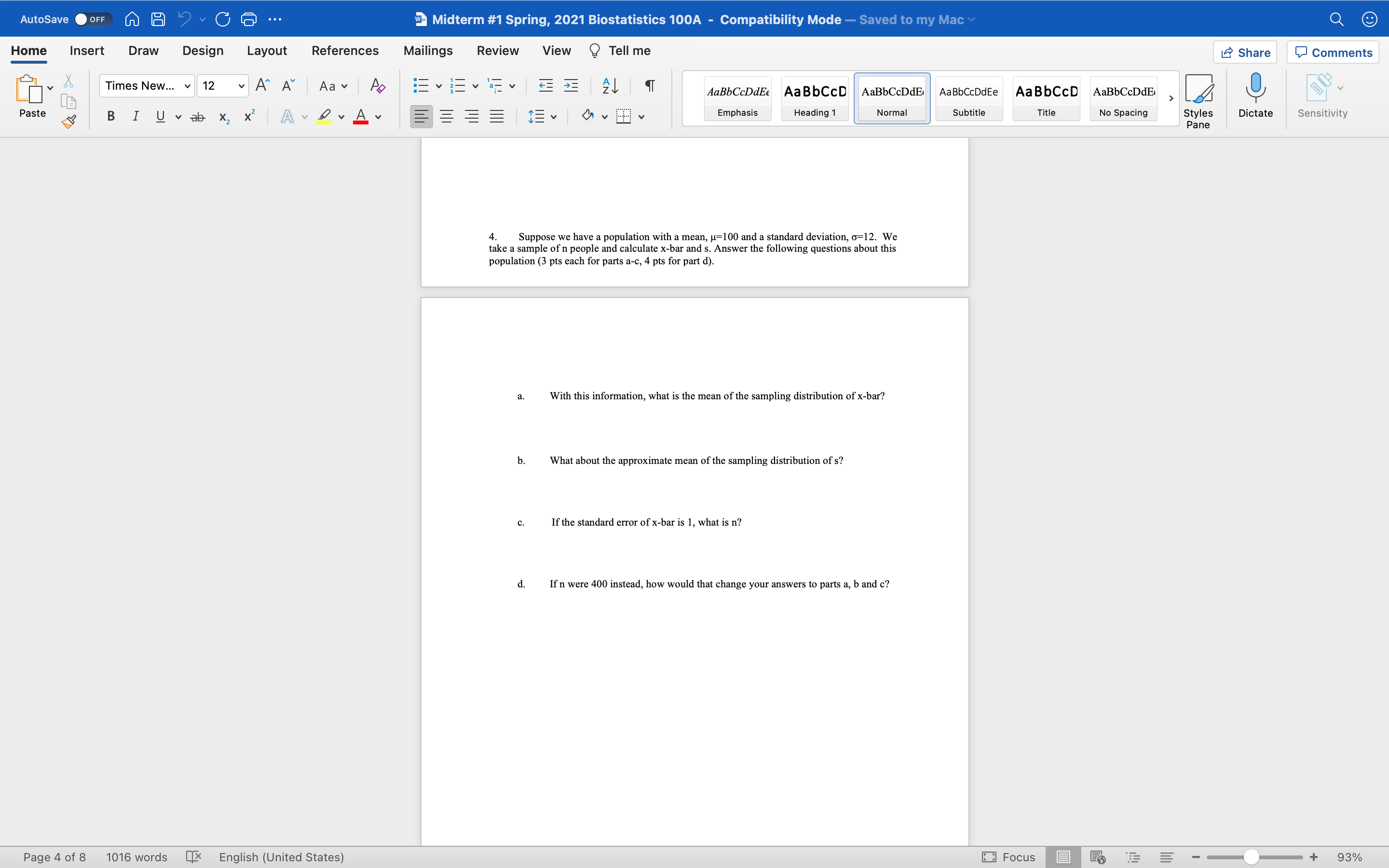Select the Layout tab

coord(267,51)
